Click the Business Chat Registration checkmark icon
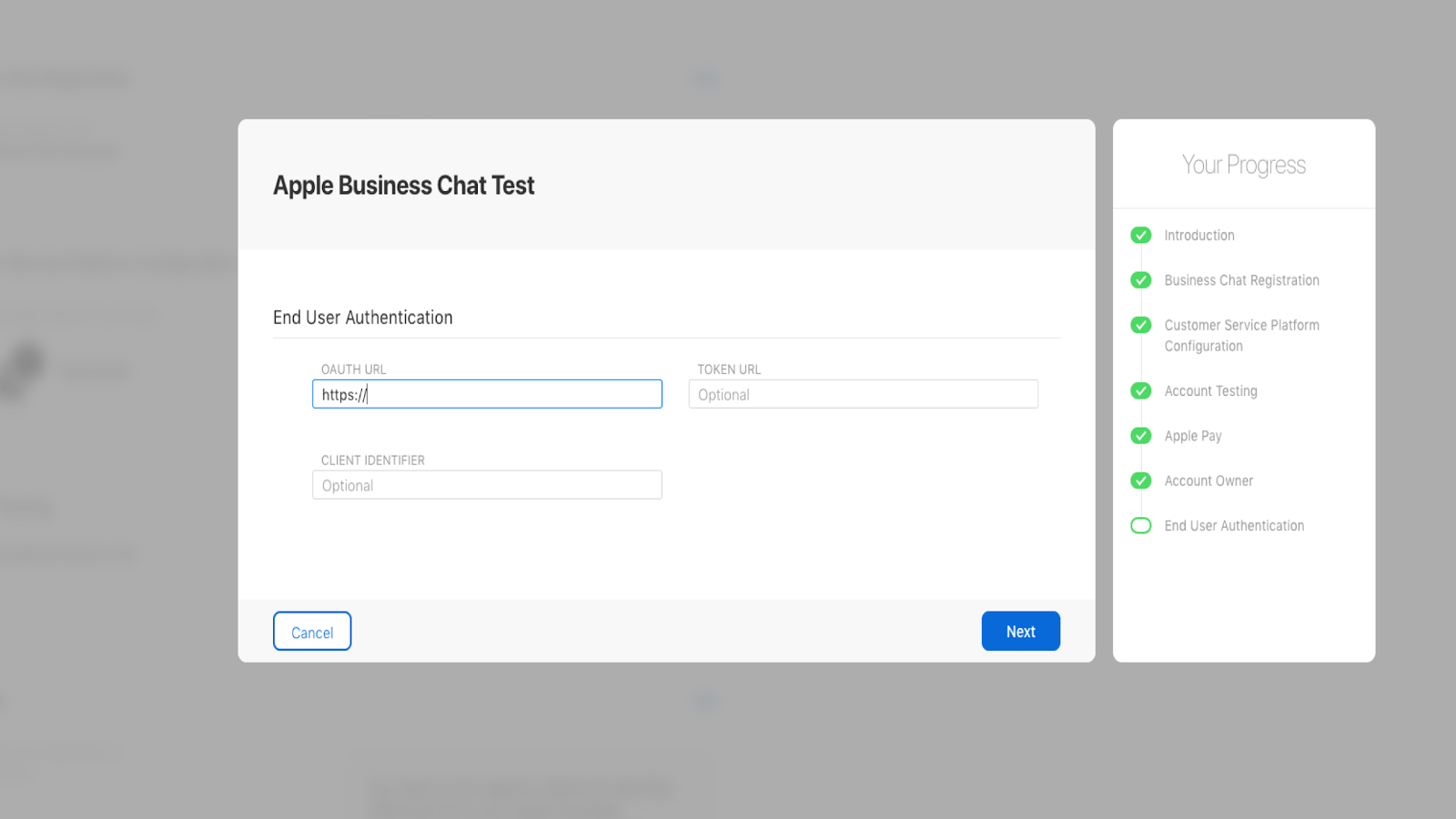 (1141, 279)
